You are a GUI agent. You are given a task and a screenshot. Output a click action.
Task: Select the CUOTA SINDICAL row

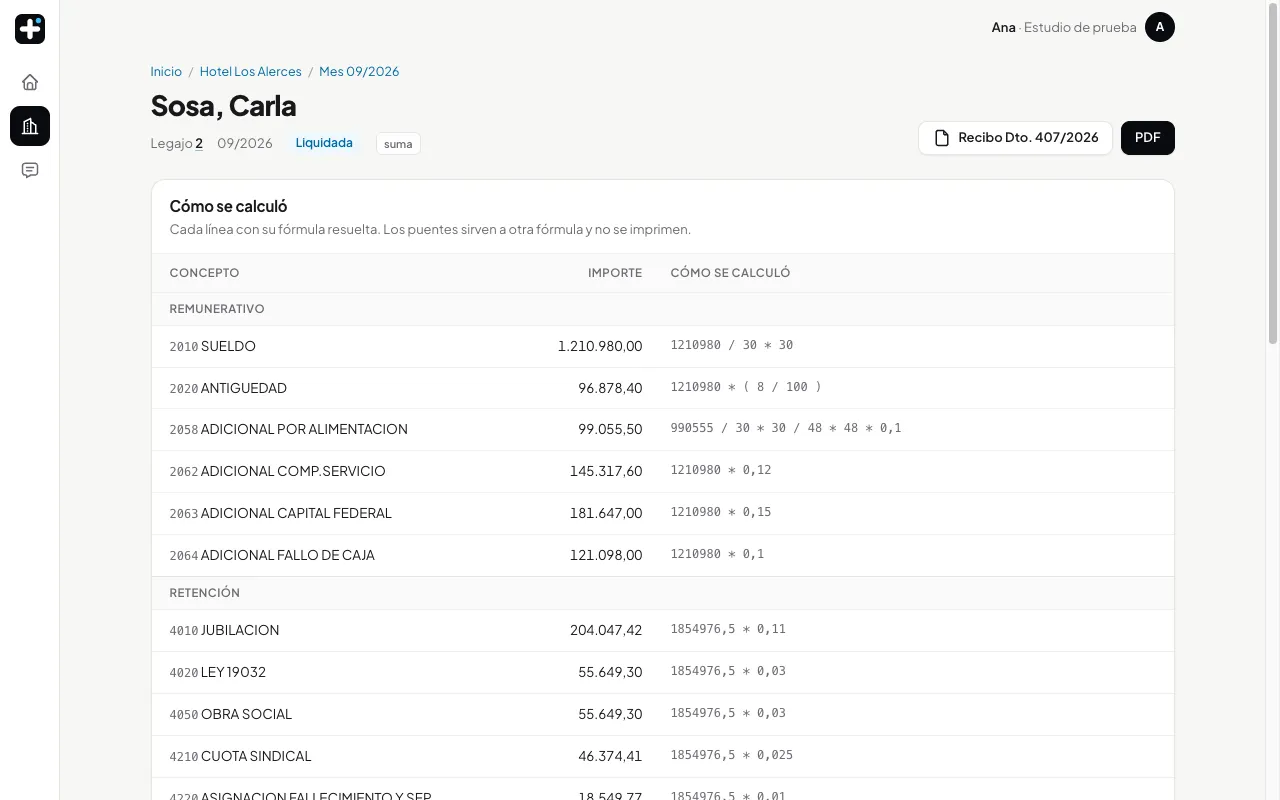point(663,756)
